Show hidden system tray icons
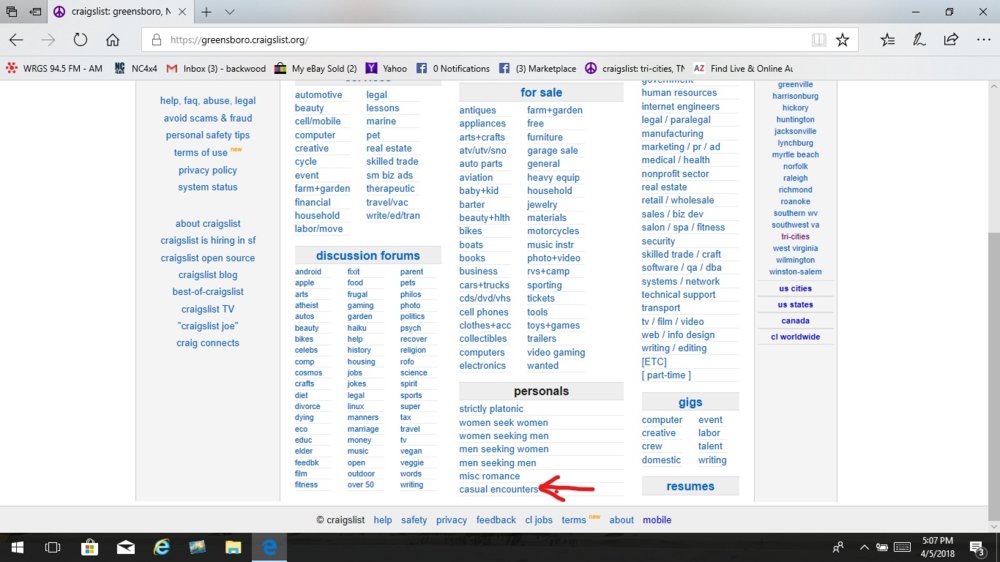 (863, 547)
